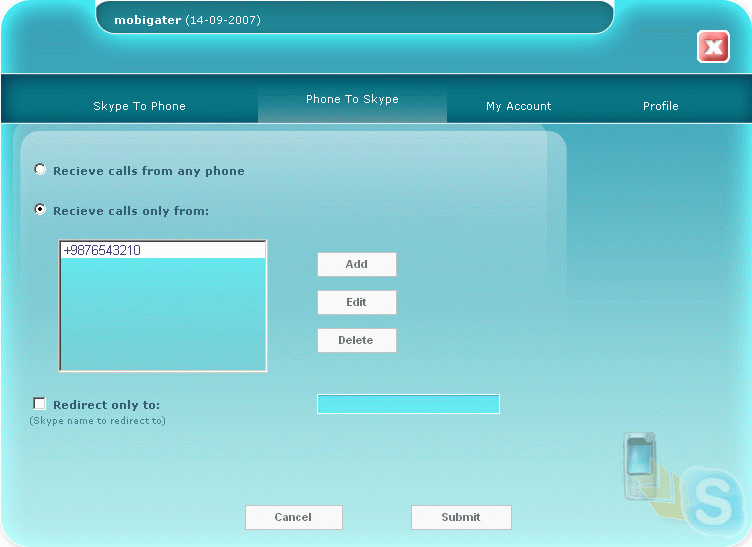Select Recieve calls from any phone option
Screen dimensions: 752x547
pyautogui.click(x=40, y=170)
